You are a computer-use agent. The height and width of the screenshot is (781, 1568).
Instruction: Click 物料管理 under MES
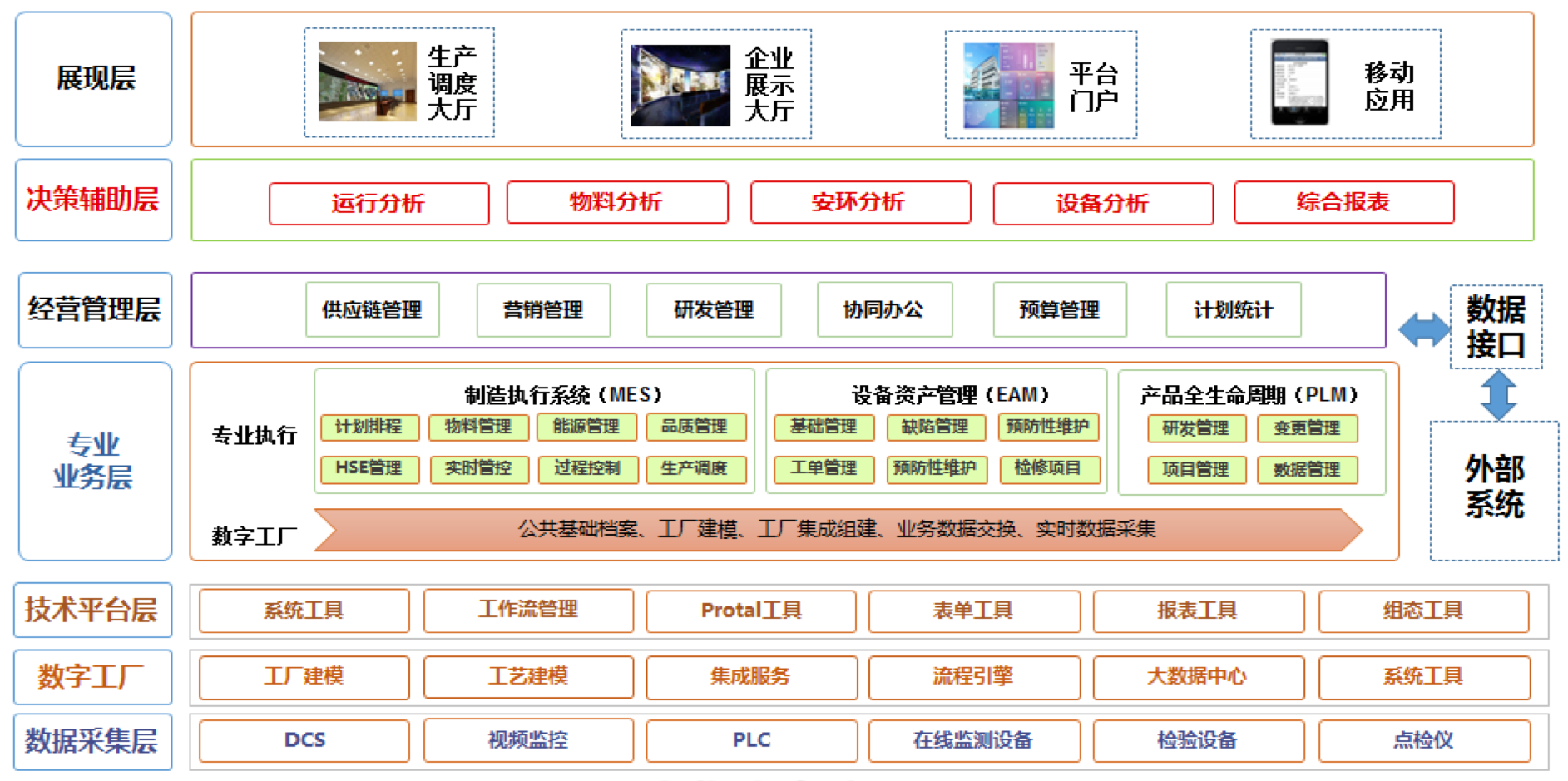478,427
